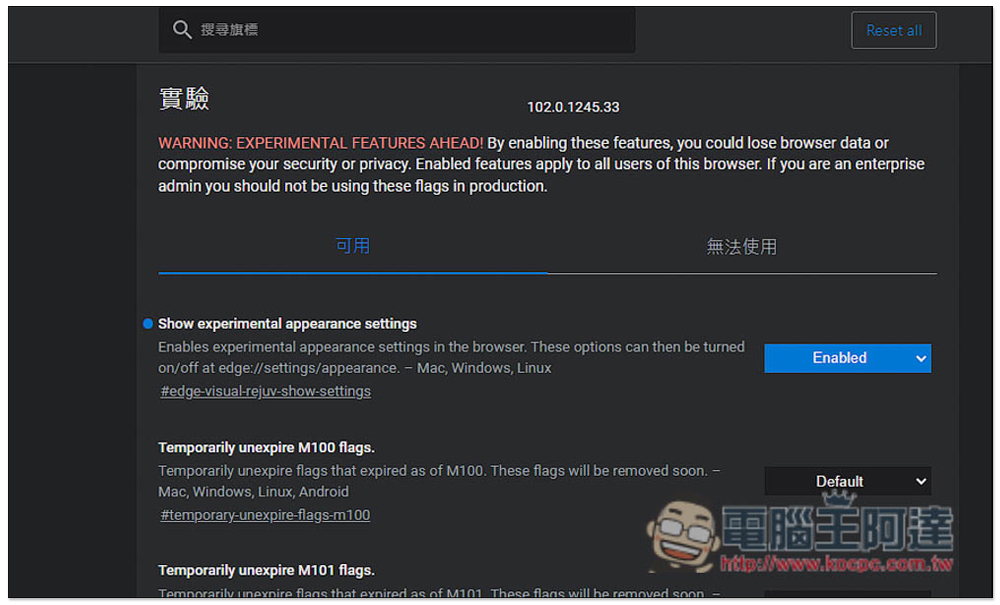The height and width of the screenshot is (605, 1000).
Task: Switch to the 無法使用 tab
Action: pyautogui.click(x=742, y=246)
